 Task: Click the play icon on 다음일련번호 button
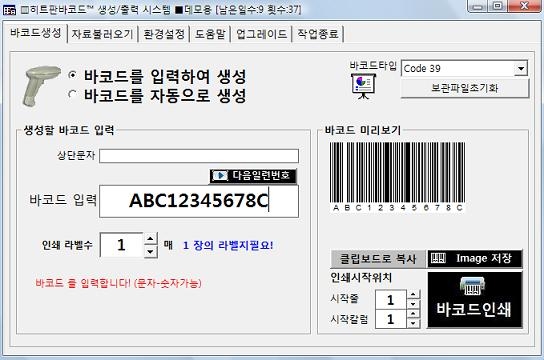pos(220,176)
